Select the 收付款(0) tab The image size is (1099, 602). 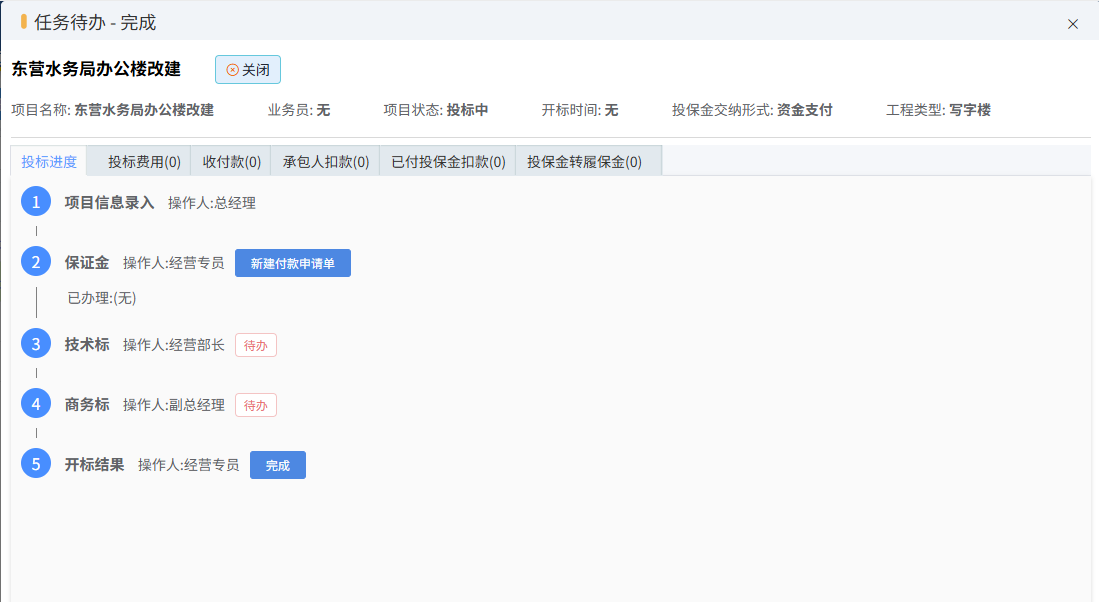coord(231,162)
